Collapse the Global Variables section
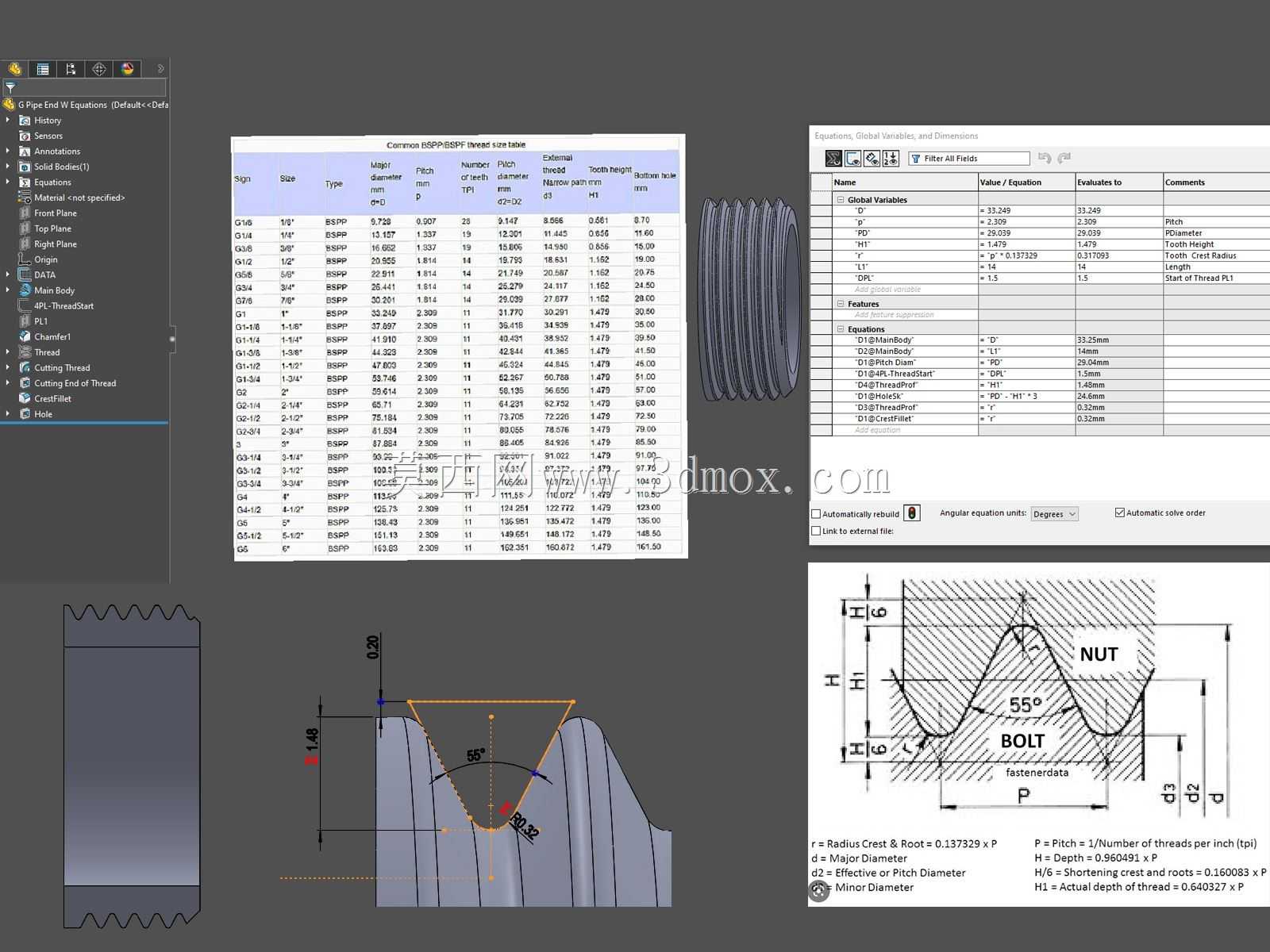 [841, 200]
